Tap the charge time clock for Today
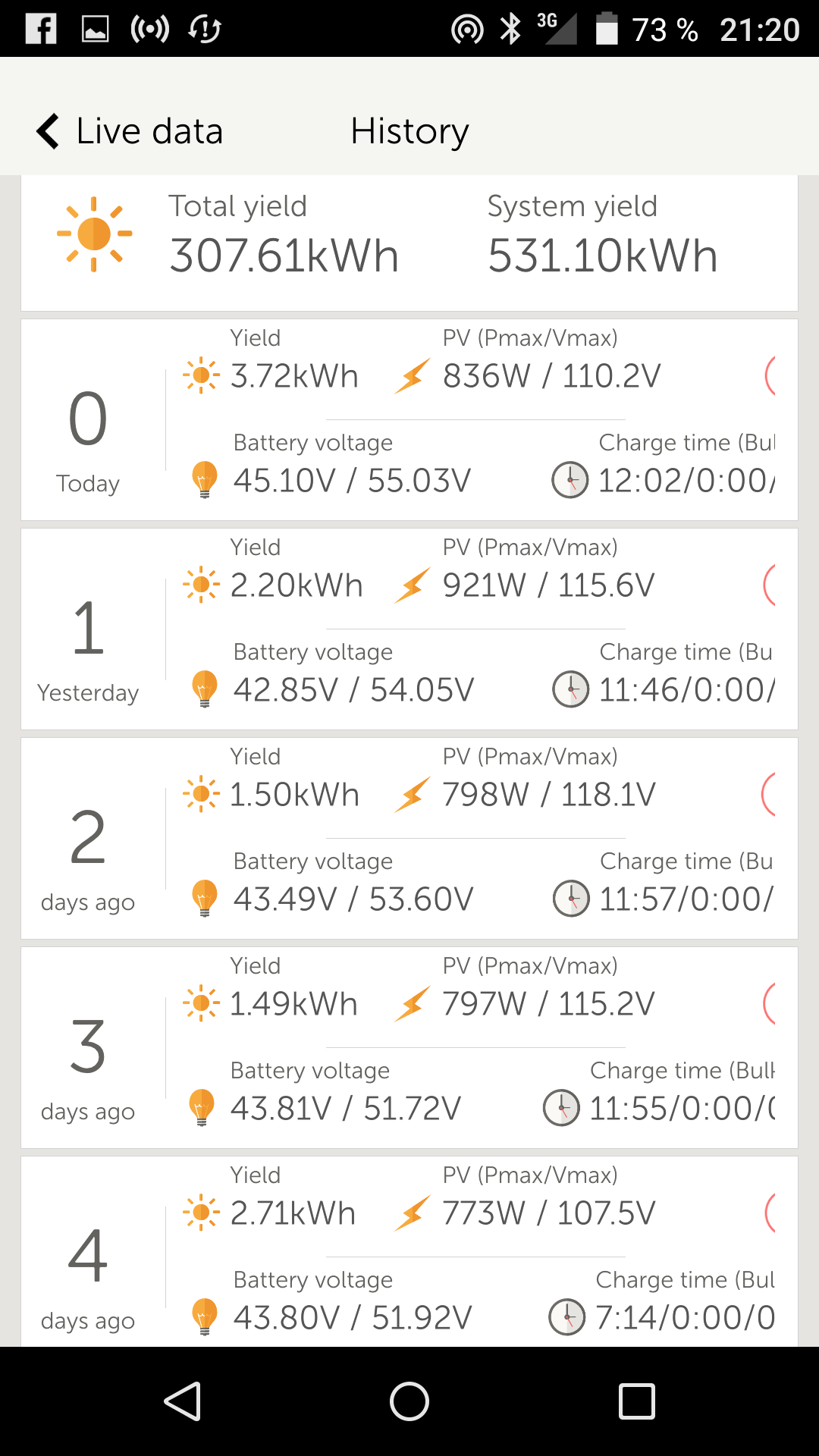Image resolution: width=819 pixels, height=1456 pixels. click(x=570, y=480)
